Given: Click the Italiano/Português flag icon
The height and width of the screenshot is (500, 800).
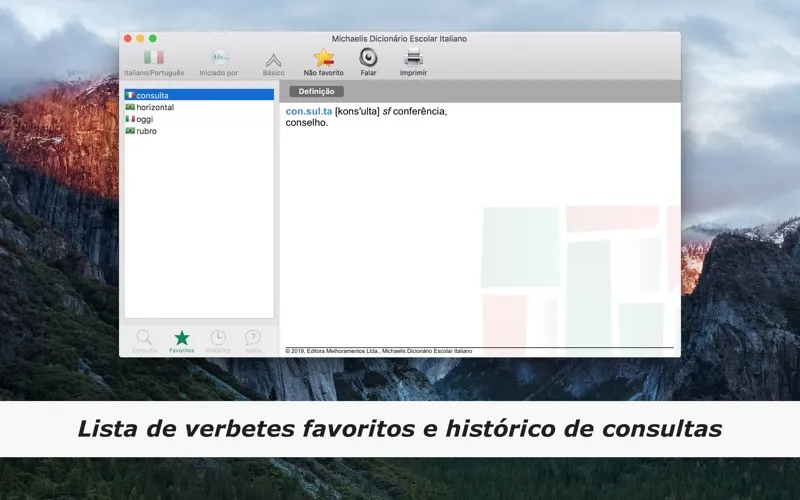Looking at the screenshot, I should 153,58.
